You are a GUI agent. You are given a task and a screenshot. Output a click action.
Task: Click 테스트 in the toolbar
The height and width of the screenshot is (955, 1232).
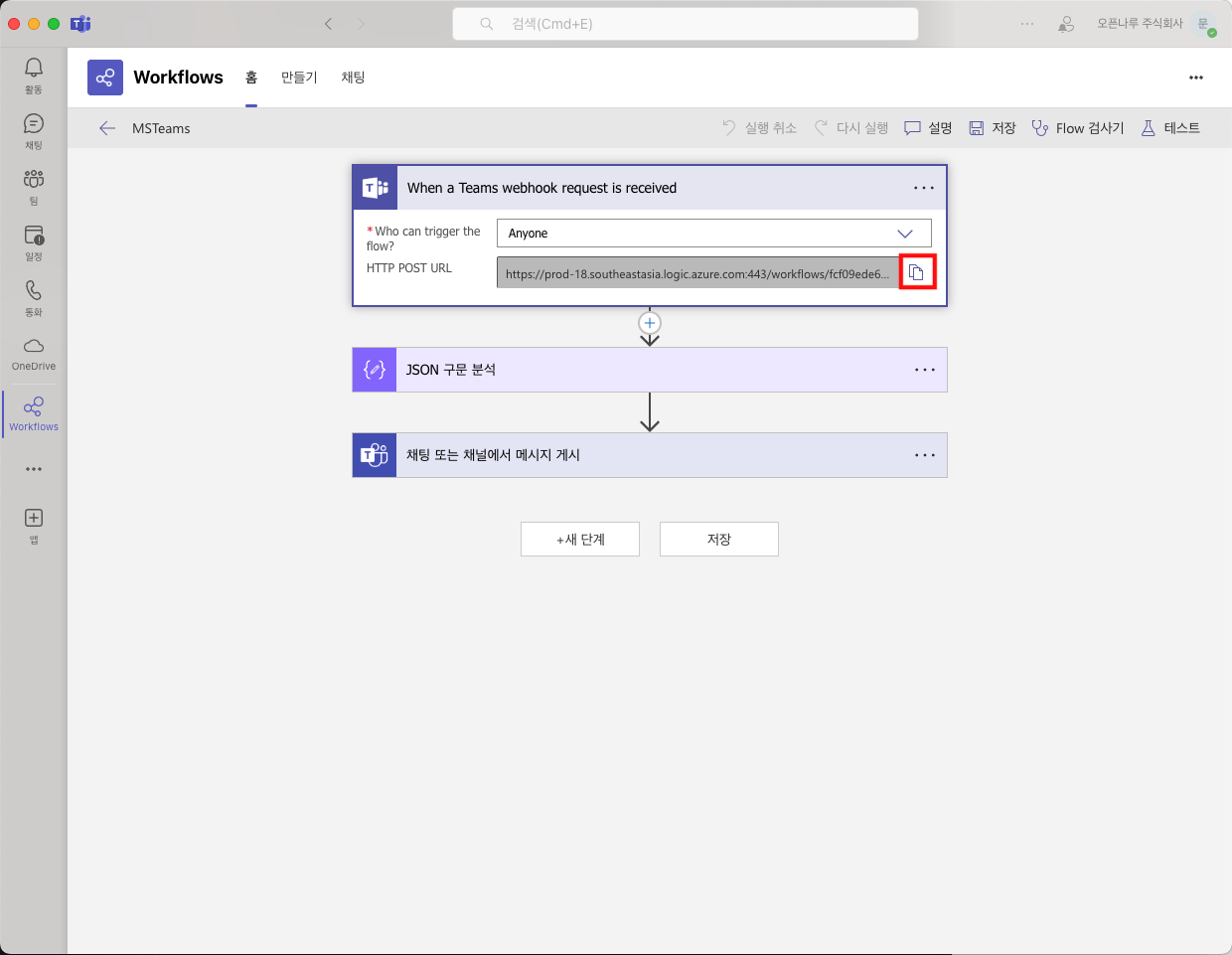tap(1170, 128)
